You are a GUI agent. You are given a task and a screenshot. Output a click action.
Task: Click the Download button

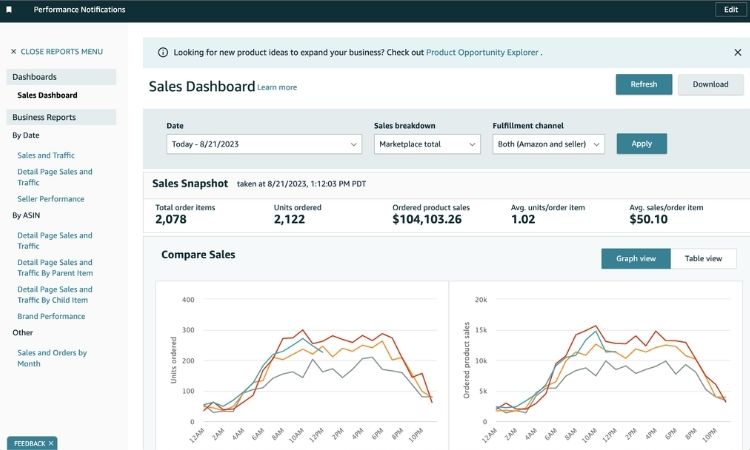coord(710,84)
